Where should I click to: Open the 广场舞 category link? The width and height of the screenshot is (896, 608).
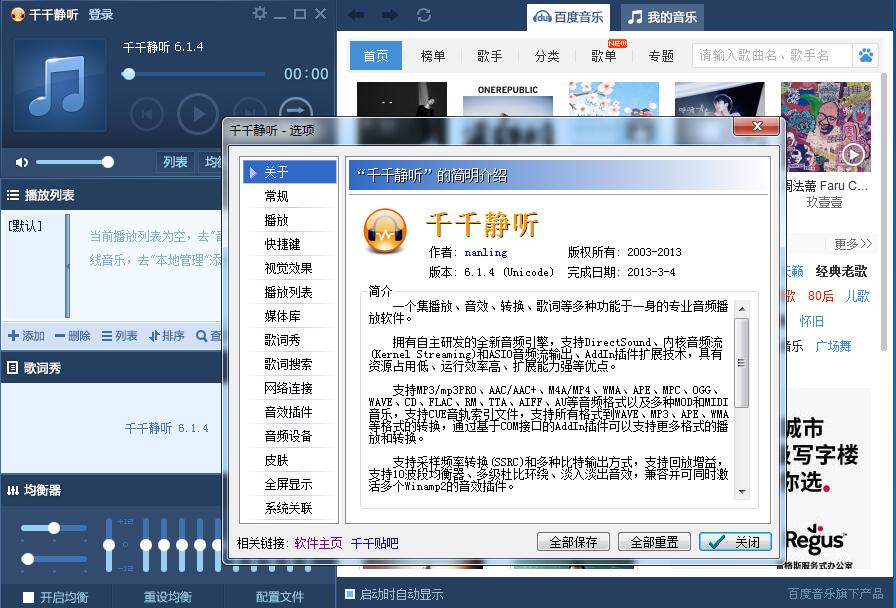[x=833, y=346]
